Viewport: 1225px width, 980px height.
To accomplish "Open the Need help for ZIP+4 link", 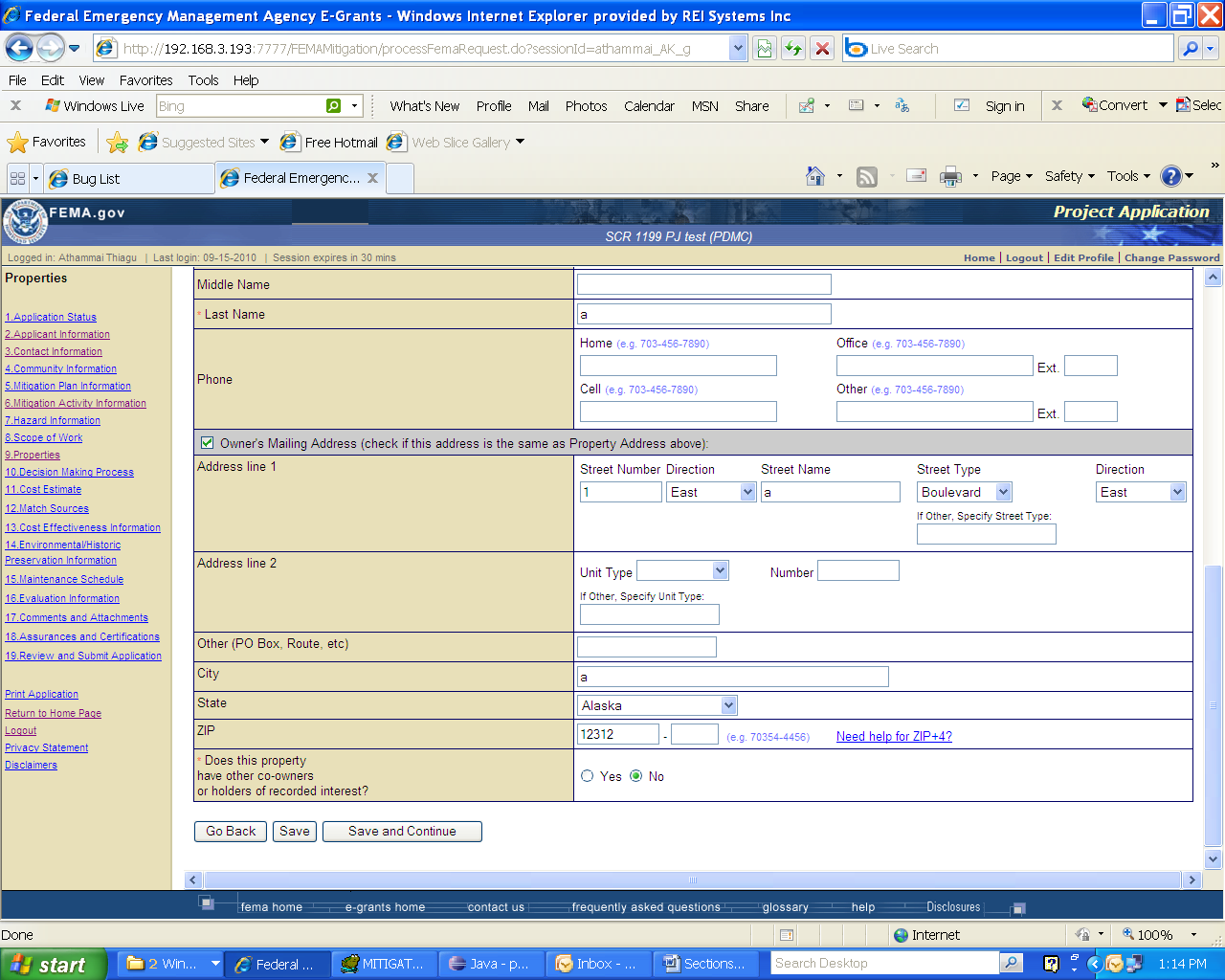I will click(894, 736).
